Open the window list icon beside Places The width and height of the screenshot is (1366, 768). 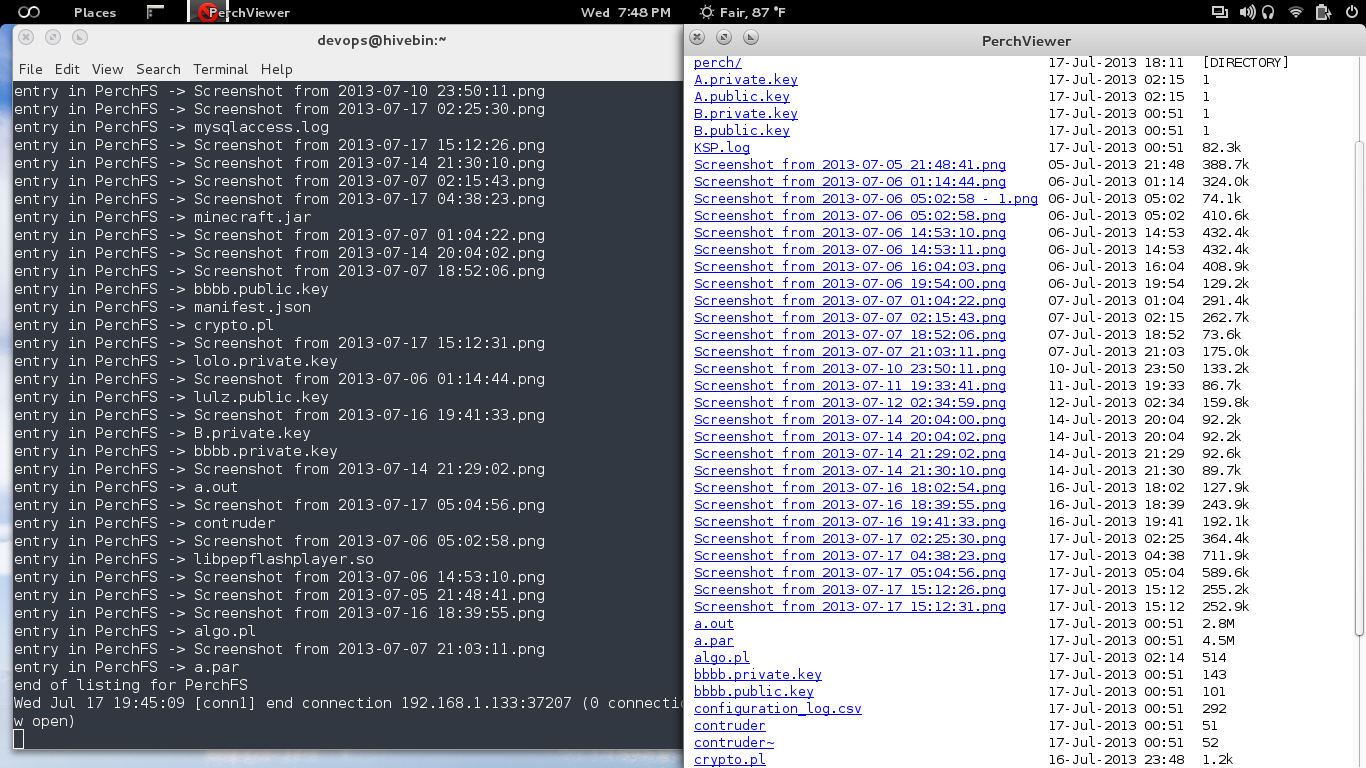(x=155, y=12)
